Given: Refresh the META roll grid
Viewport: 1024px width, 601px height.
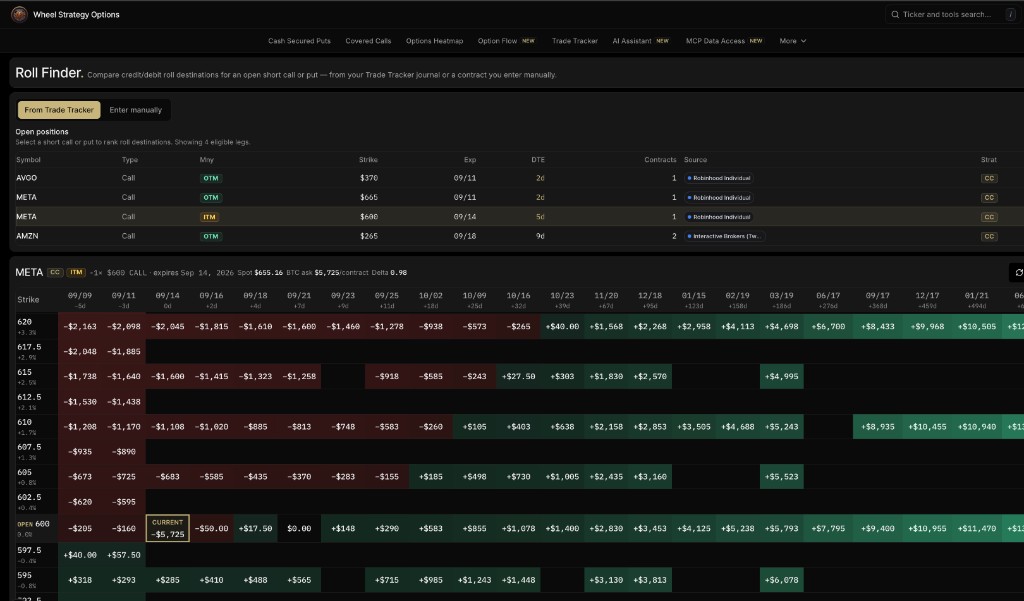Looking at the screenshot, I should tap(1018, 272).
